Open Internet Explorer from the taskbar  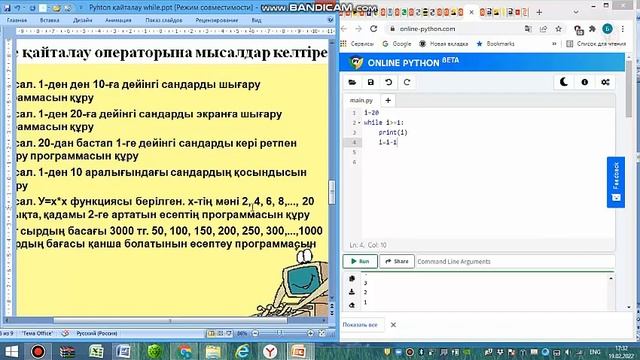click(242, 351)
